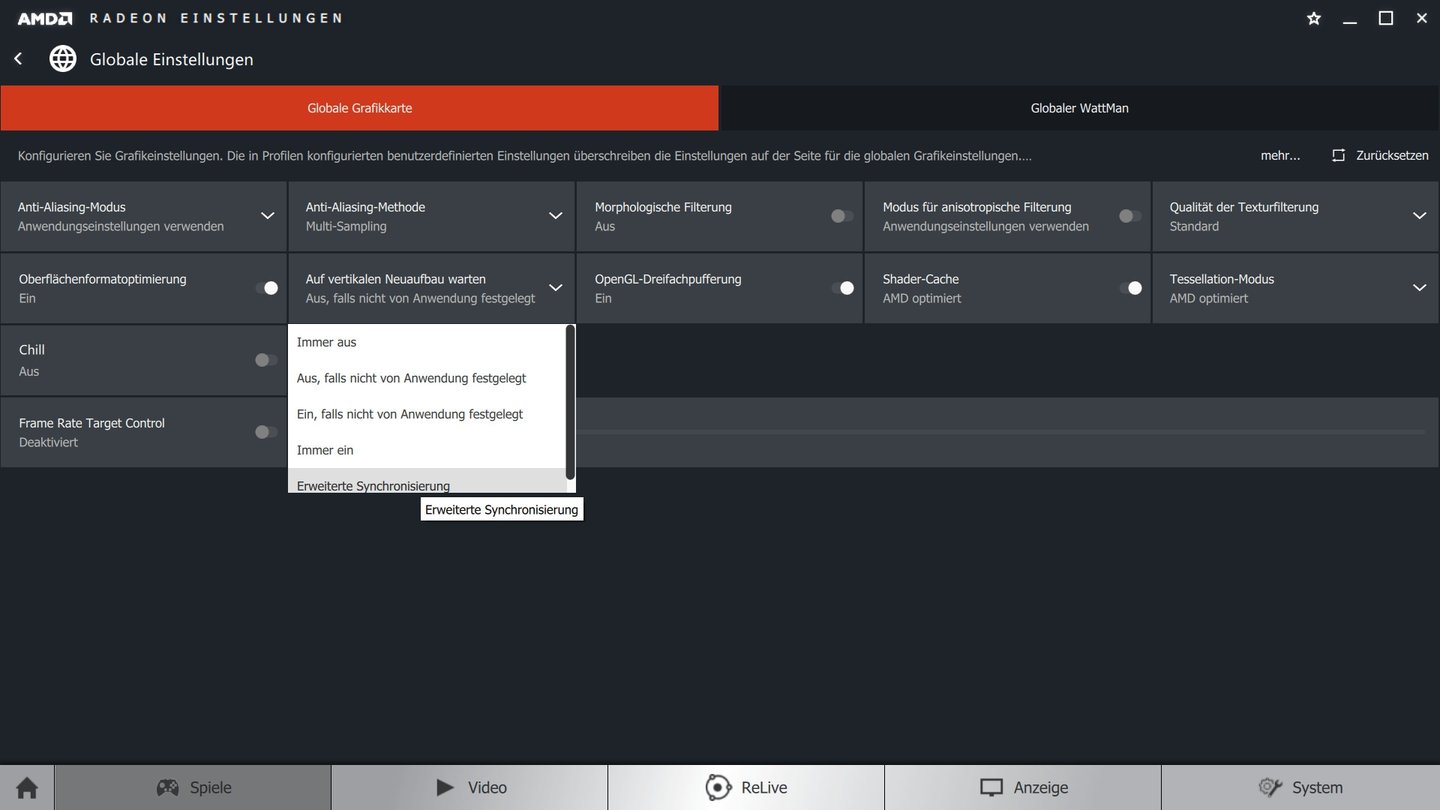
Task: Click the star favorites icon in the titlebar
Action: click(1313, 18)
